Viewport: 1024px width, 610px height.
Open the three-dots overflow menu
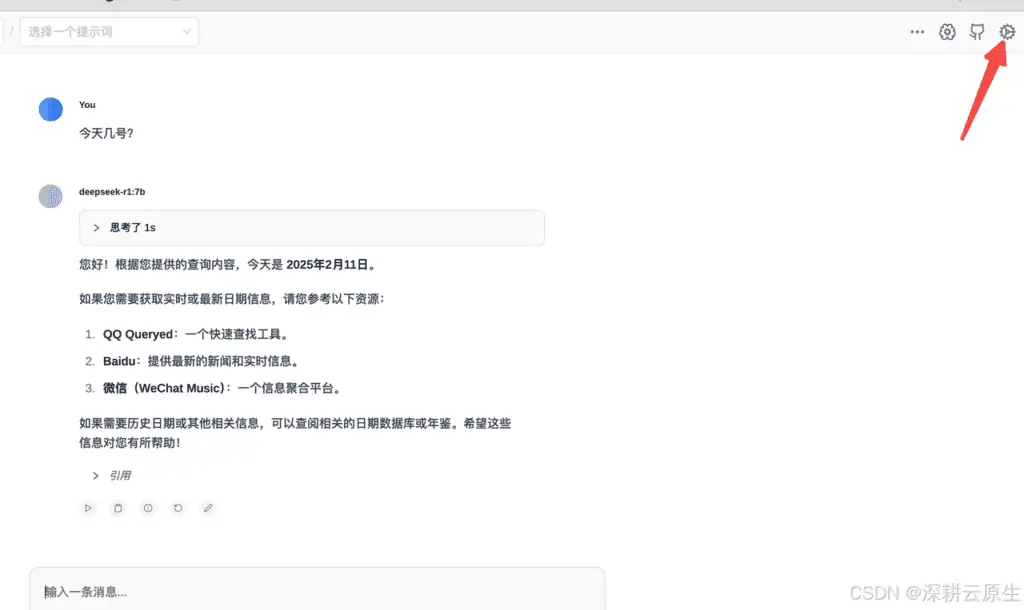917,31
